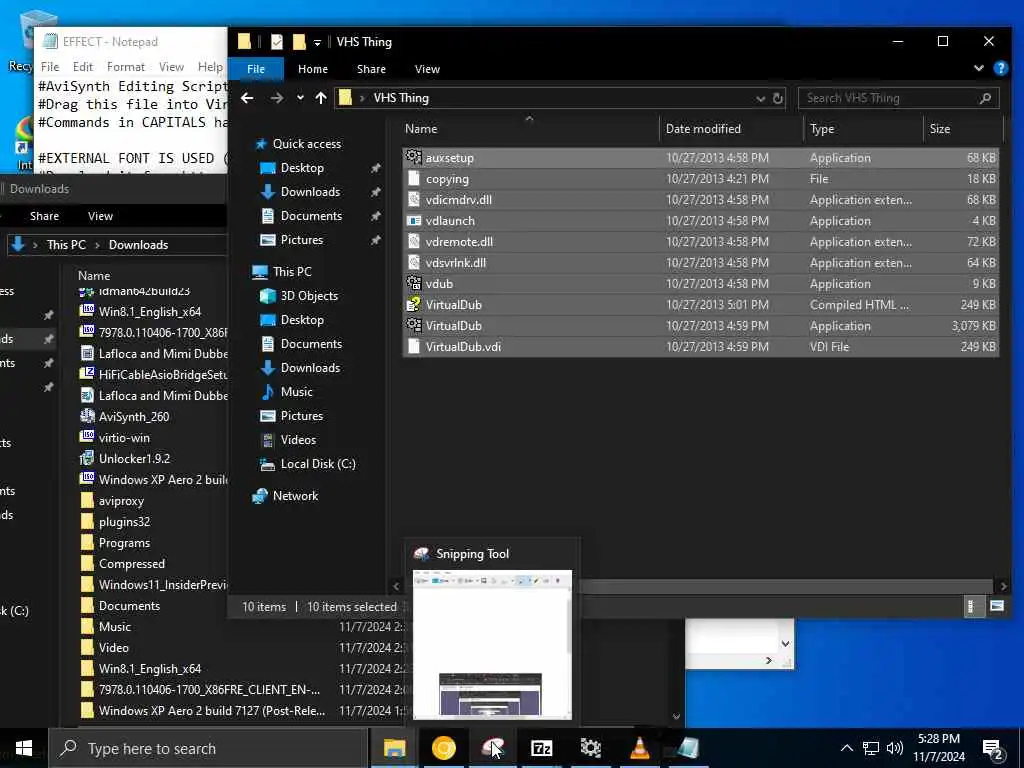
Task: Click Properties icon in quick access toolbar
Action: coord(277,42)
